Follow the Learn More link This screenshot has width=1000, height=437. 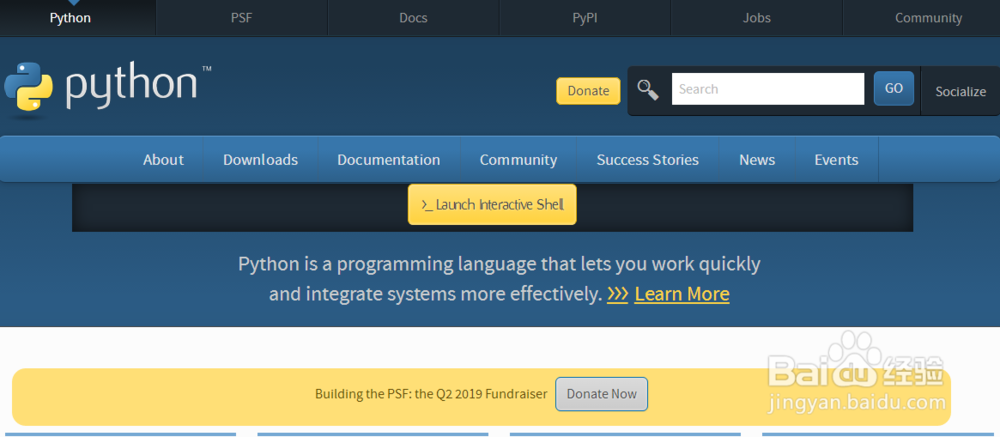pos(682,294)
